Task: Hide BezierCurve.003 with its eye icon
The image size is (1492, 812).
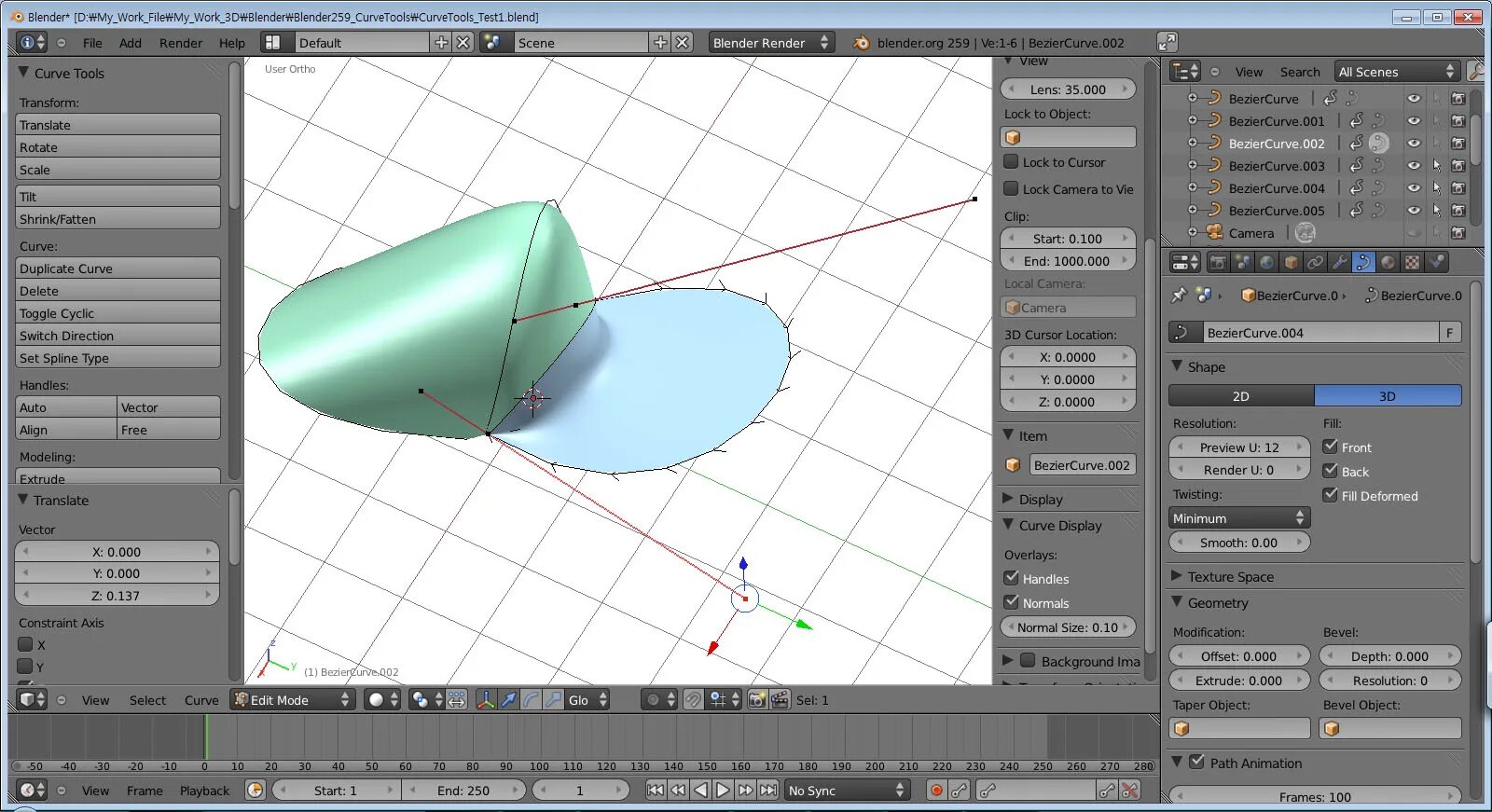Action: (1414, 166)
